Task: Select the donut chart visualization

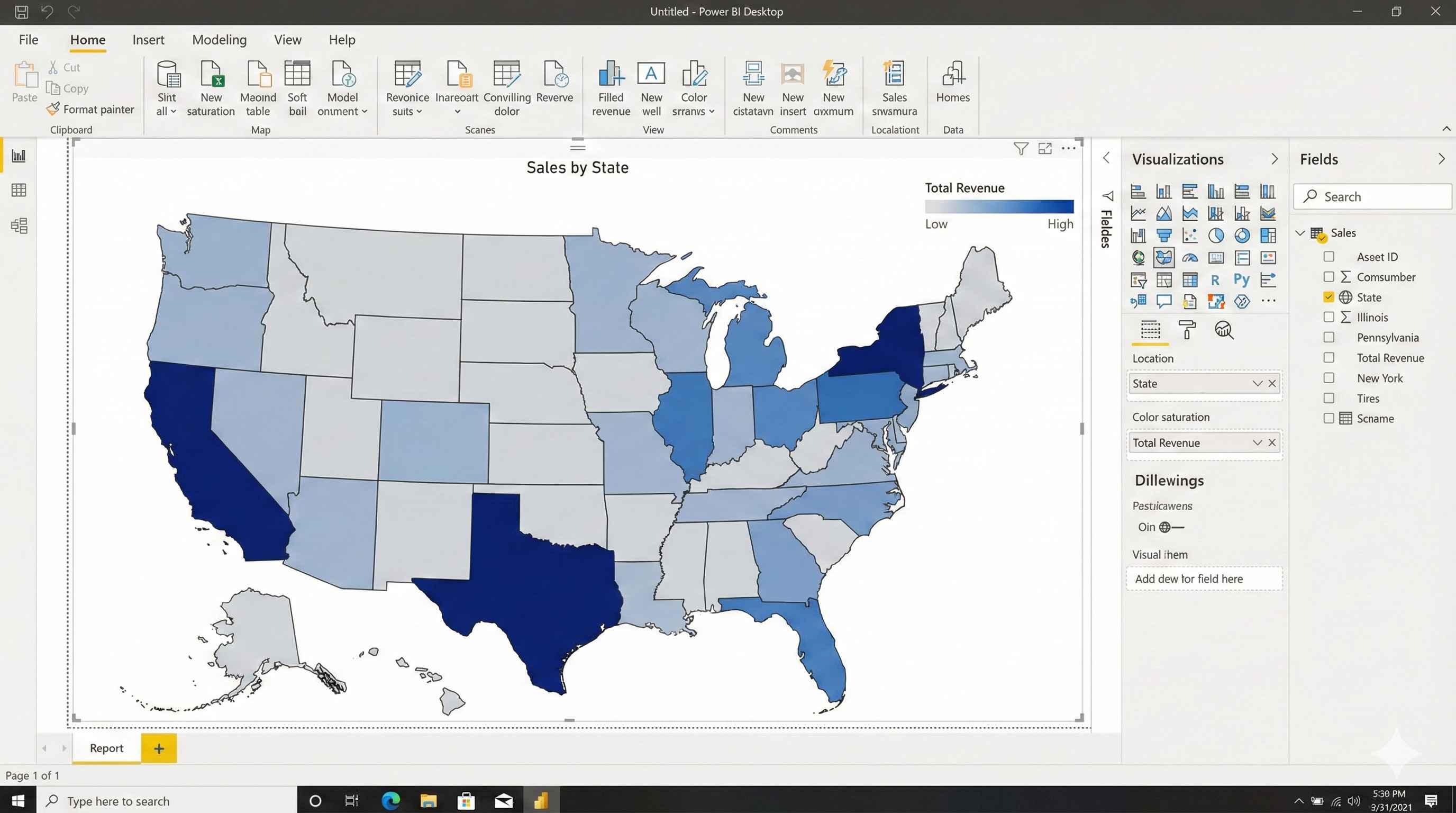Action: (x=1242, y=236)
